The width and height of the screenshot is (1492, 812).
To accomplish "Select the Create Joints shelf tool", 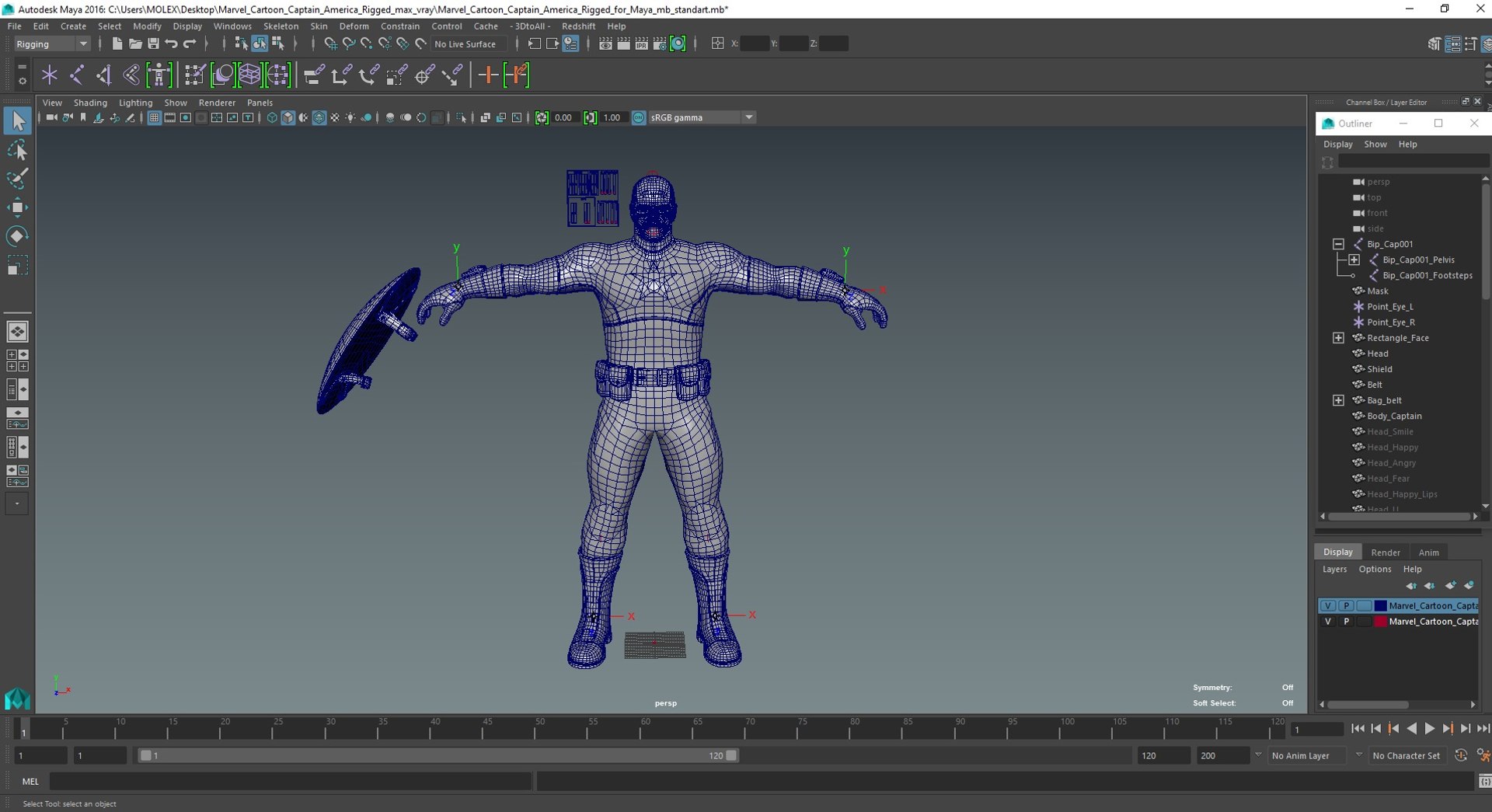I will coord(77,75).
